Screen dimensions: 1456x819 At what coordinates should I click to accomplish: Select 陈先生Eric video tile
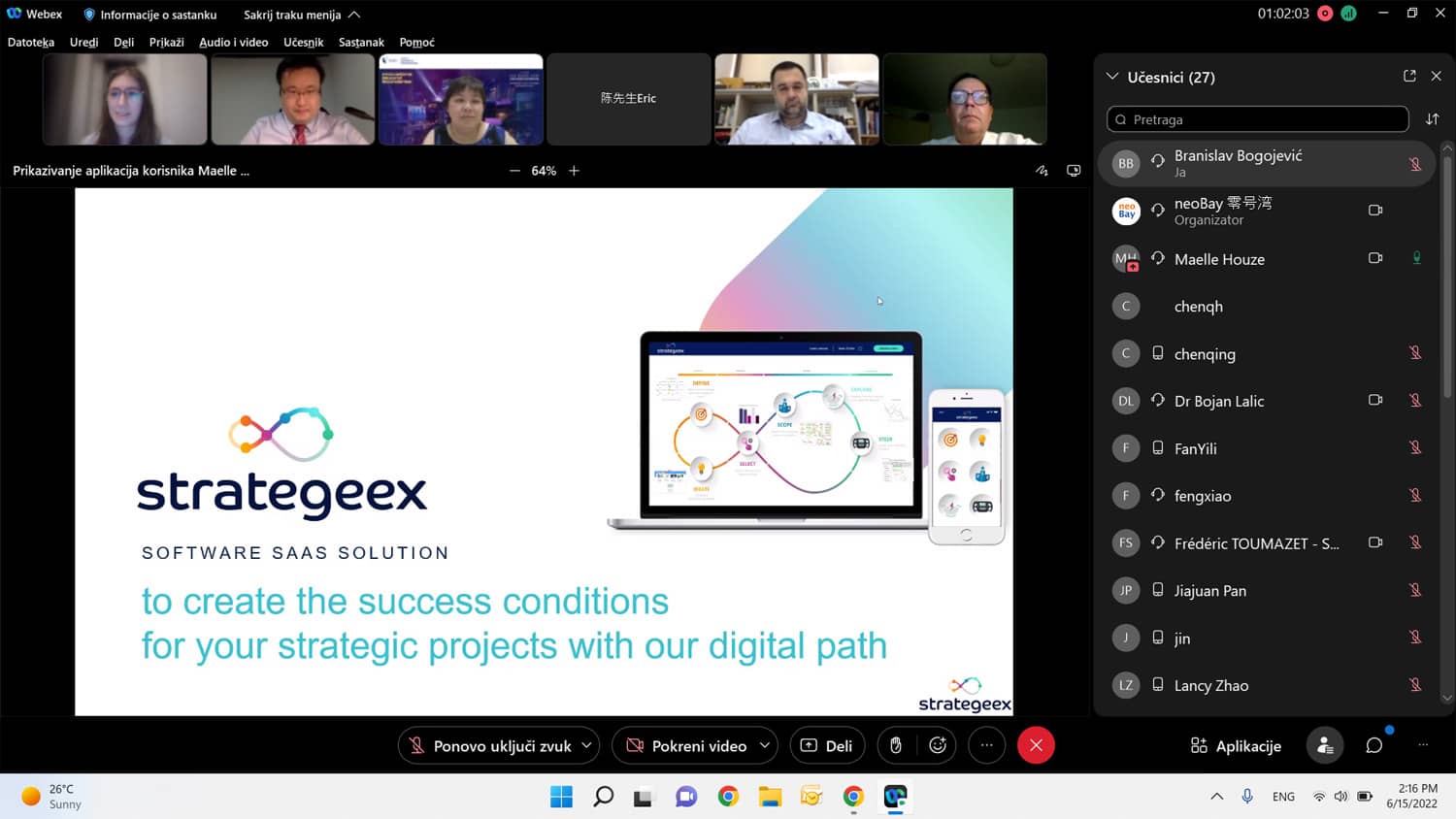click(x=628, y=99)
